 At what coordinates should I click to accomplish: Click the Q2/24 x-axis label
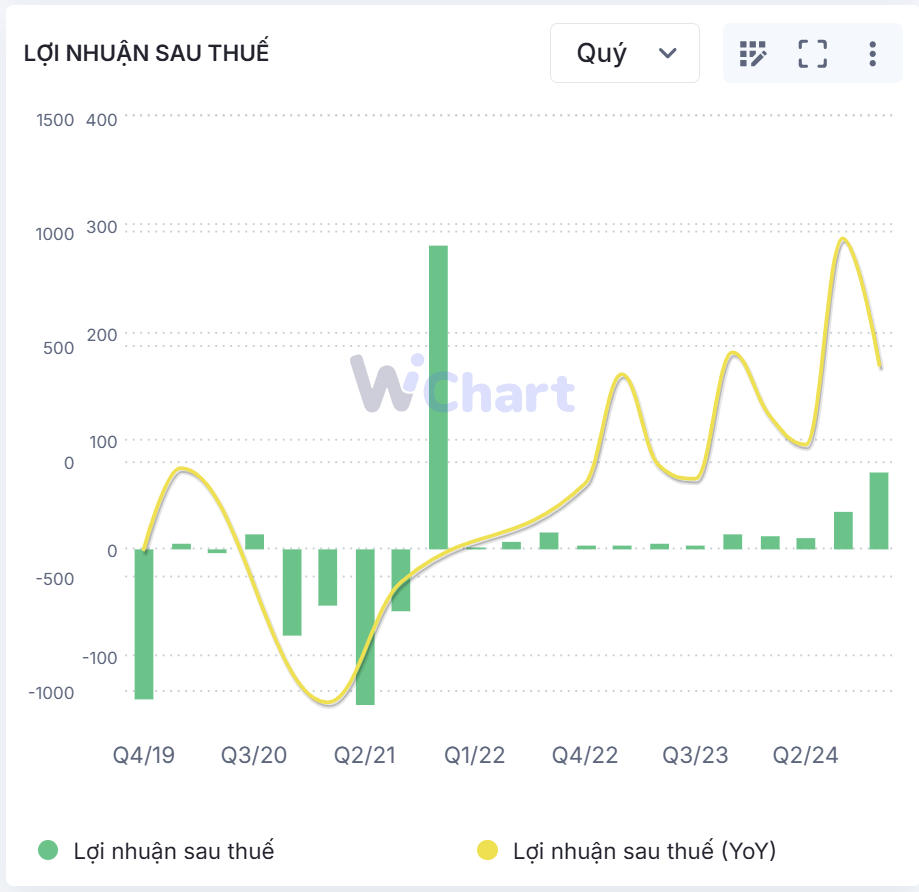tap(806, 754)
